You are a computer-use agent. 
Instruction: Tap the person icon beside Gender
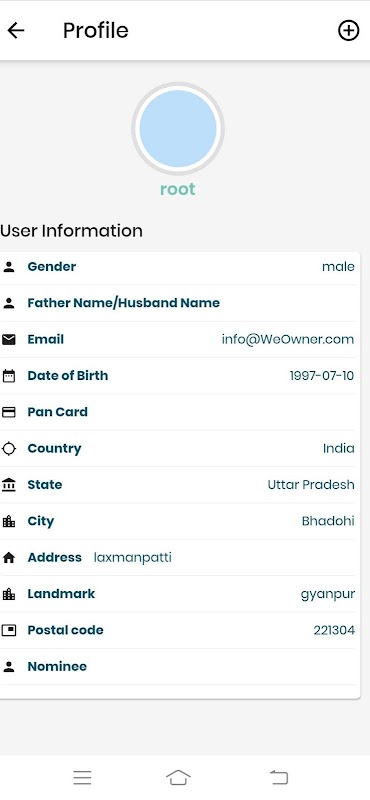(9, 267)
